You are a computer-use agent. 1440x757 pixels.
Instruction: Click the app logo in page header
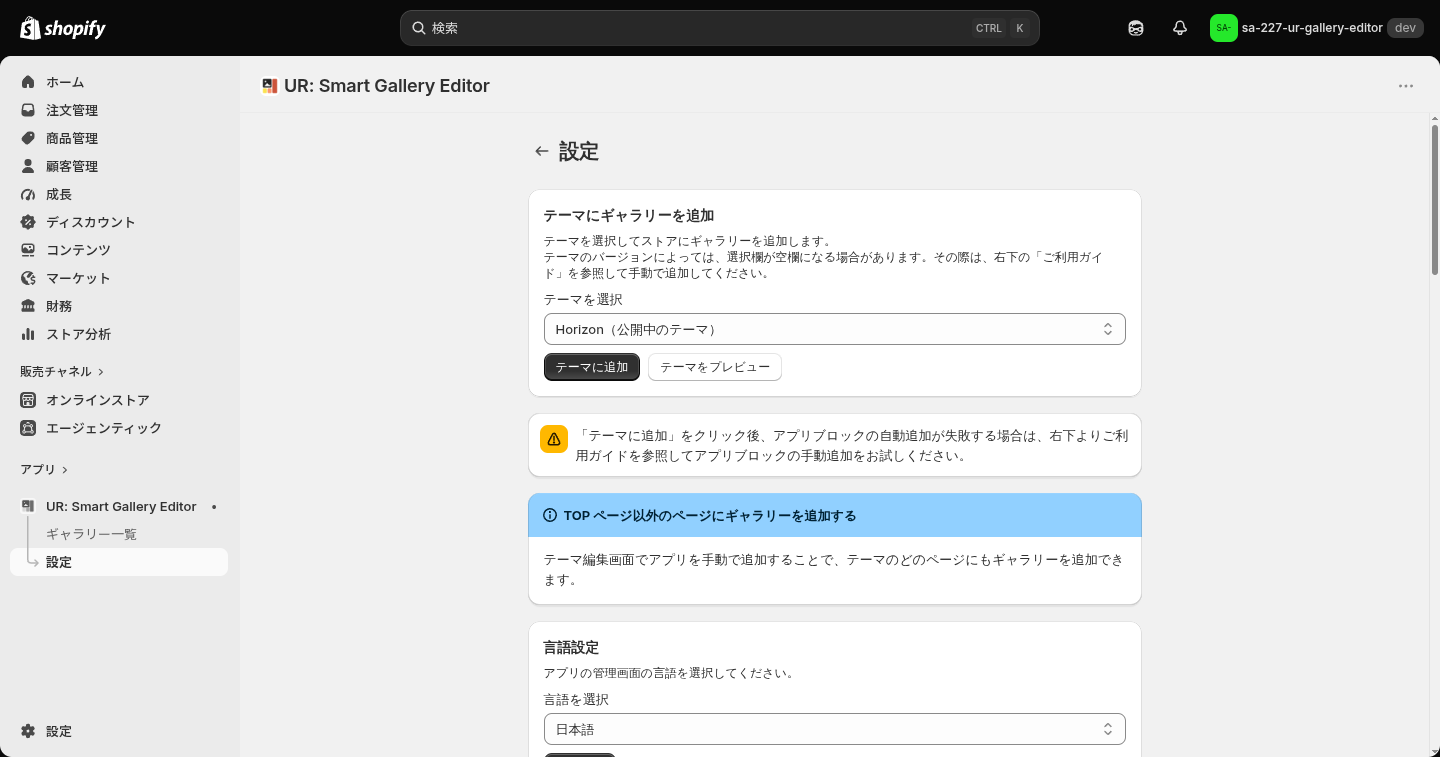click(269, 86)
